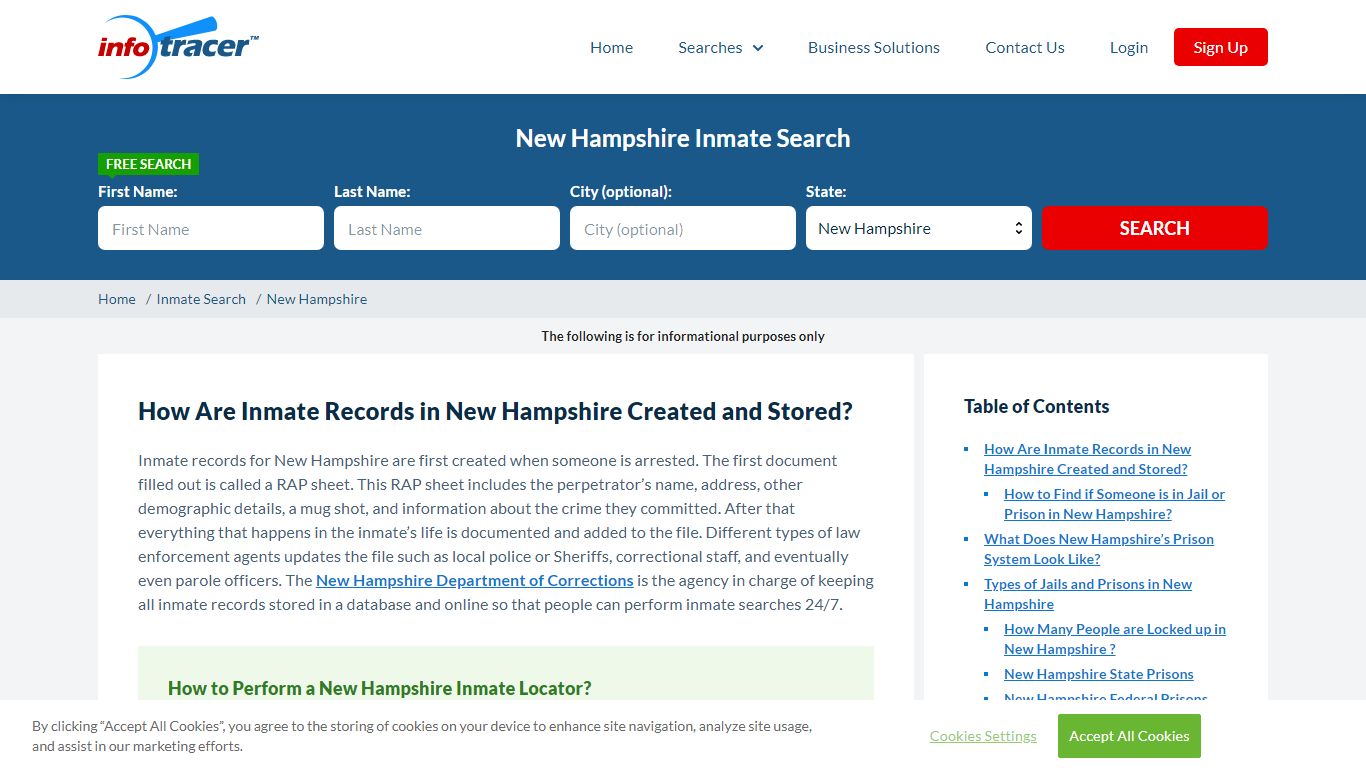Click Accept All Cookies button

coord(1129,736)
